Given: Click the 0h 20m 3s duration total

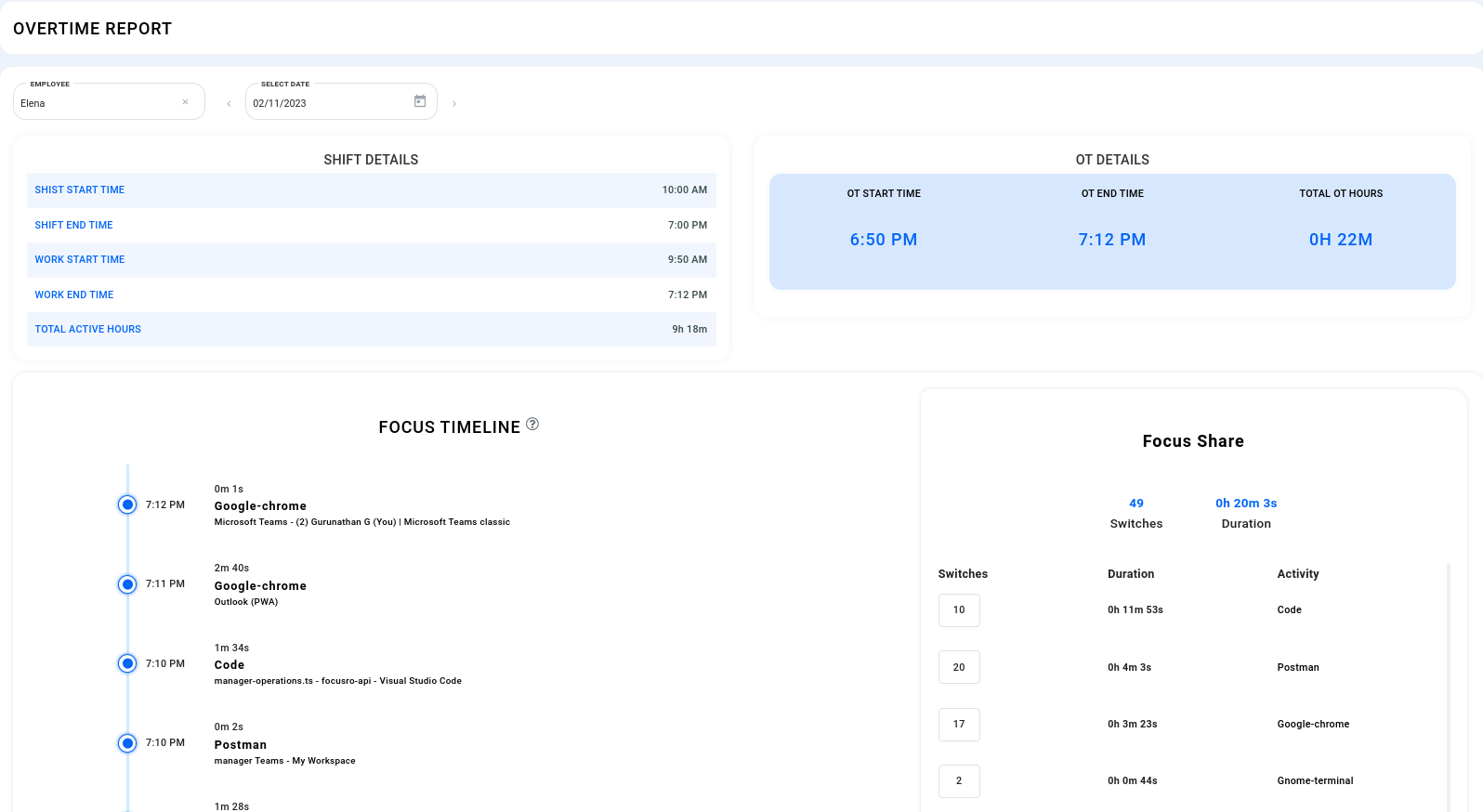Looking at the screenshot, I should pyautogui.click(x=1246, y=503).
